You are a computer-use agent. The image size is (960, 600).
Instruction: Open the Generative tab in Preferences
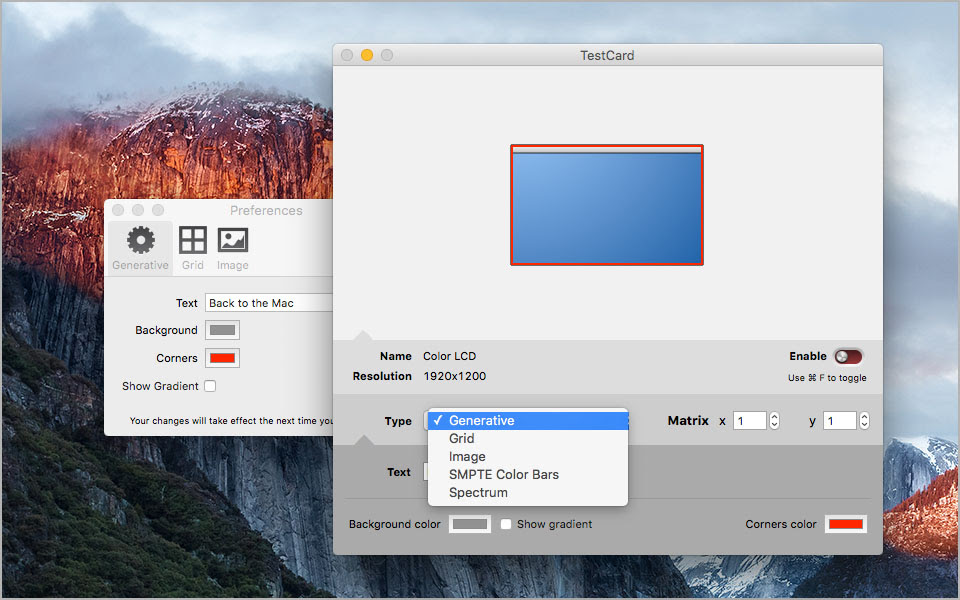click(x=140, y=249)
